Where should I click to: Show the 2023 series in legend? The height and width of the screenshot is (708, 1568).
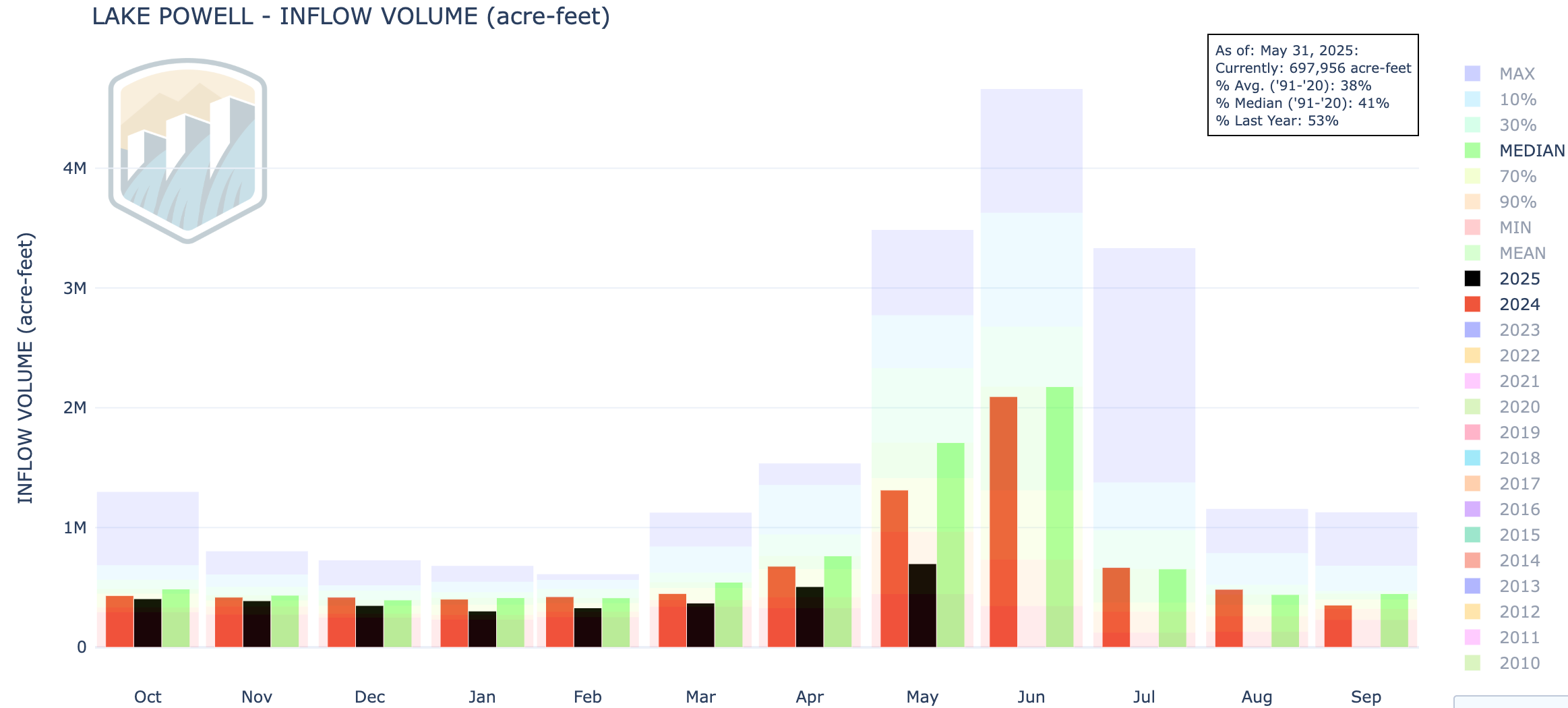pyautogui.click(x=1519, y=330)
